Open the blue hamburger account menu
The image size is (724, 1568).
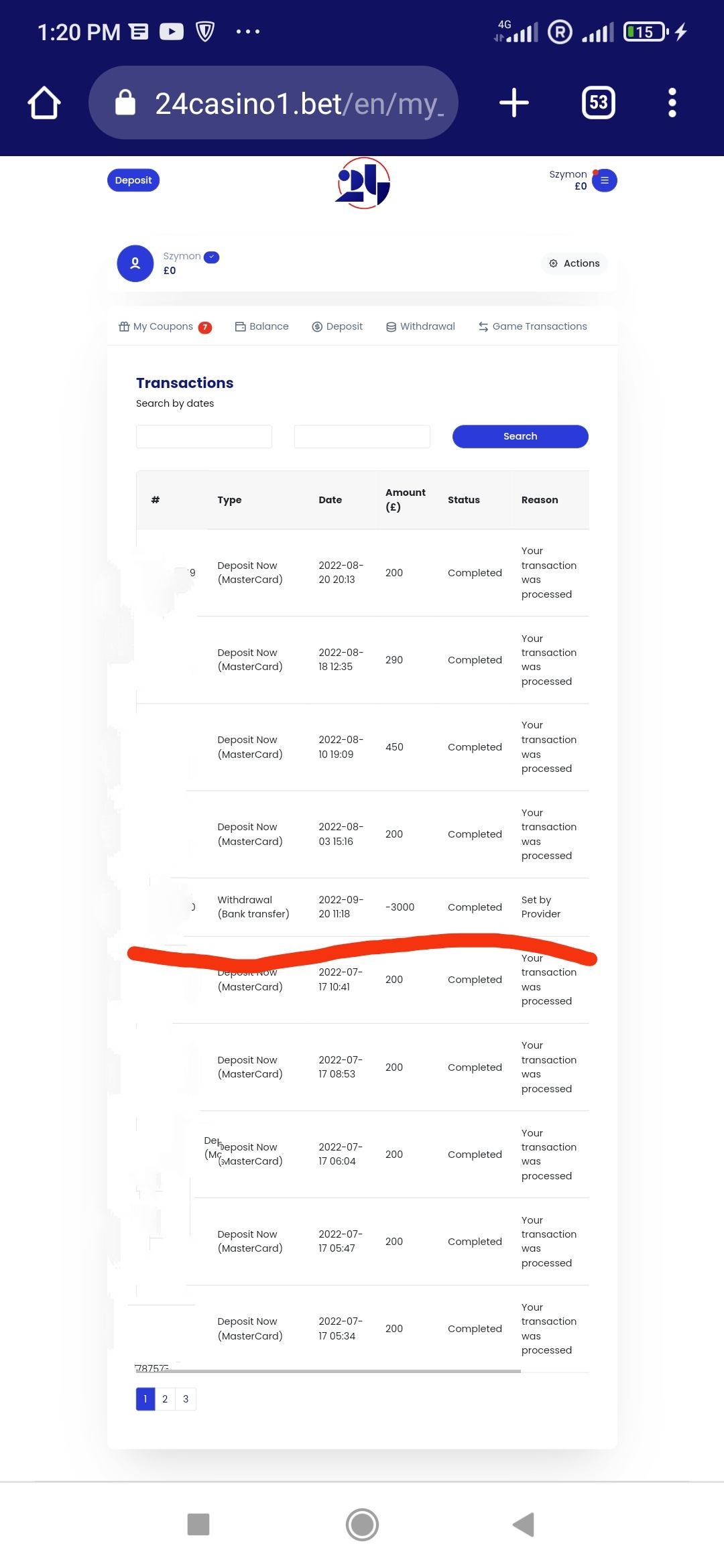605,180
